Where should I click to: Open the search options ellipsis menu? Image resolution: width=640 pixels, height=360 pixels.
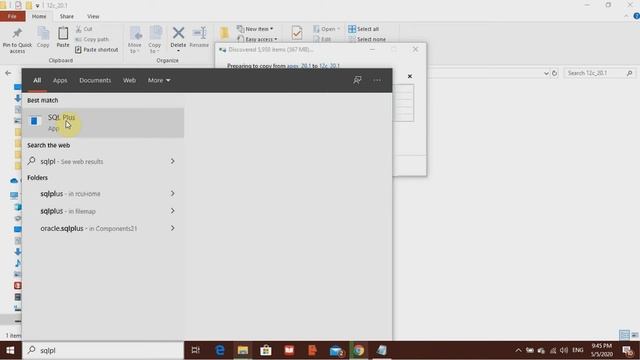click(377, 80)
